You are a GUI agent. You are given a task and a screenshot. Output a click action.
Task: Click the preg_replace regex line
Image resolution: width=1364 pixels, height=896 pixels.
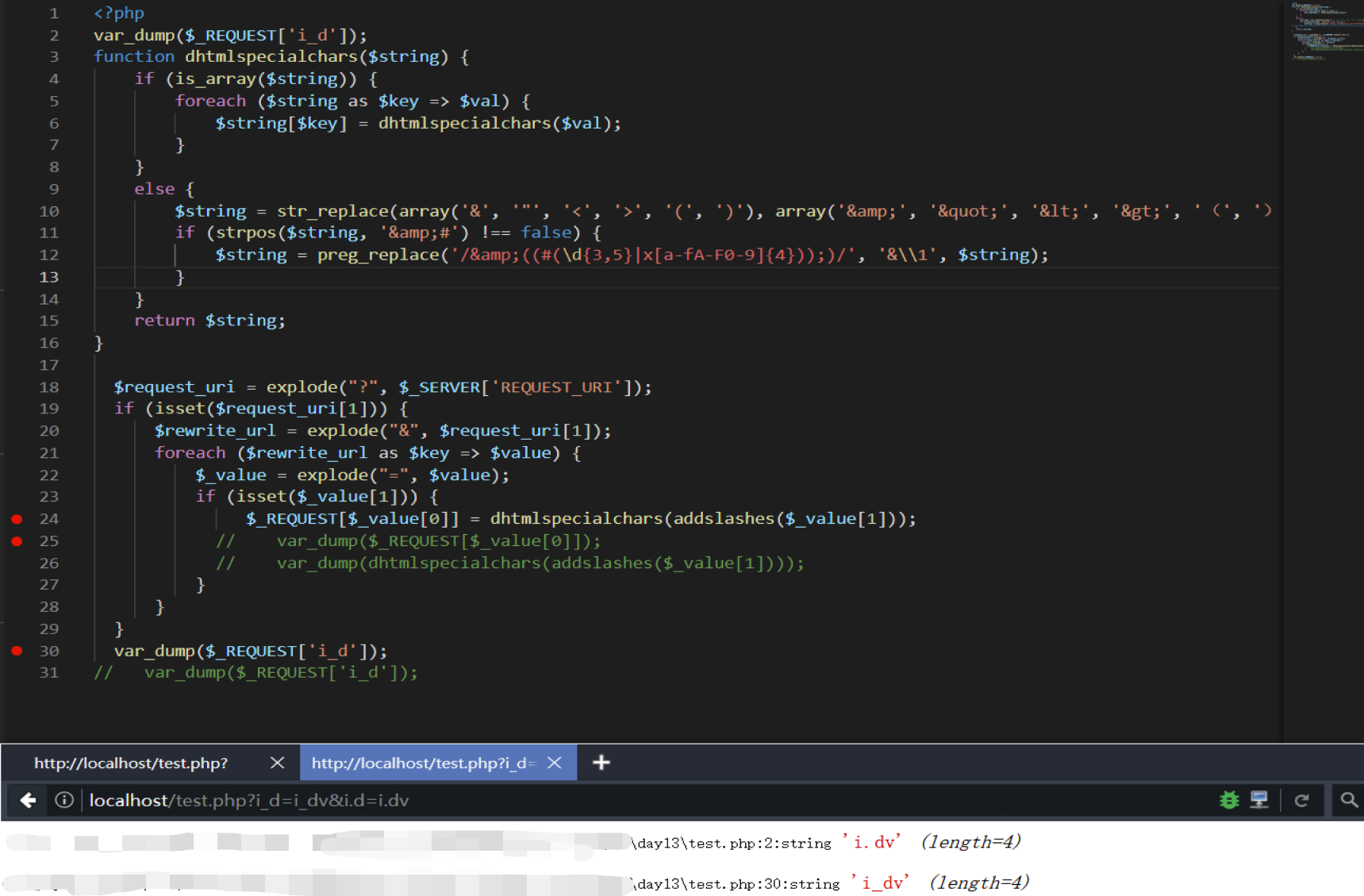632,255
